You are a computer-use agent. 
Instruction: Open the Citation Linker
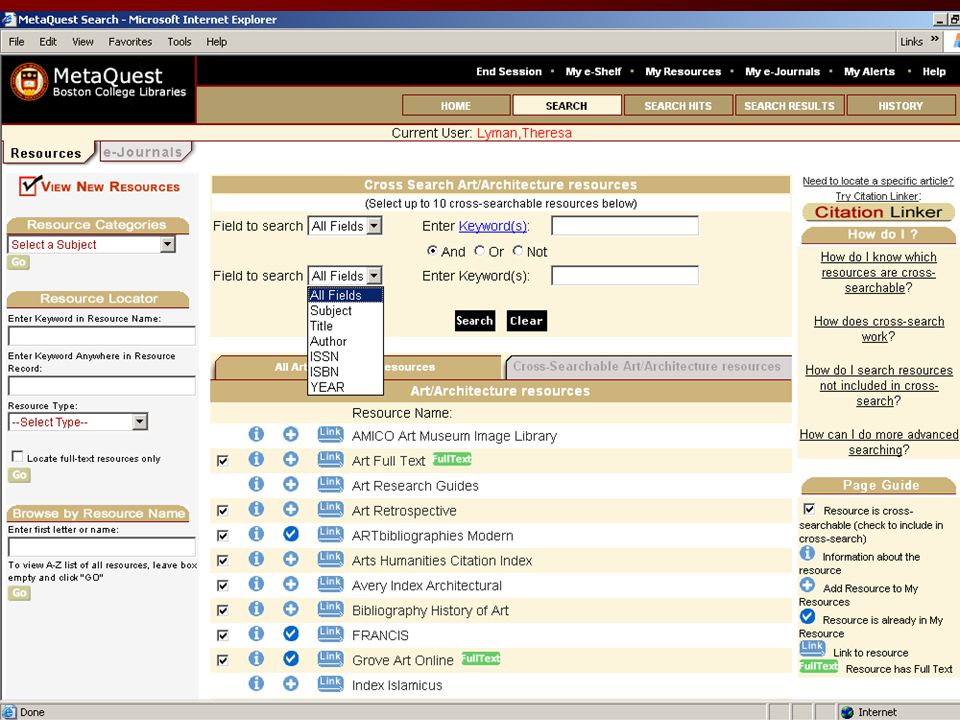[878, 212]
